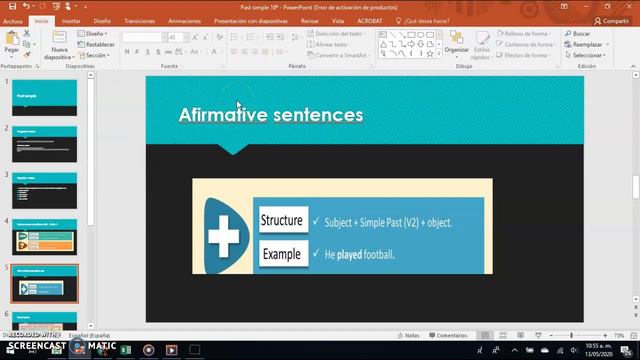The height and width of the screenshot is (360, 640).
Task: Switch to Presentación con diapositivas tab
Action: coord(251,21)
